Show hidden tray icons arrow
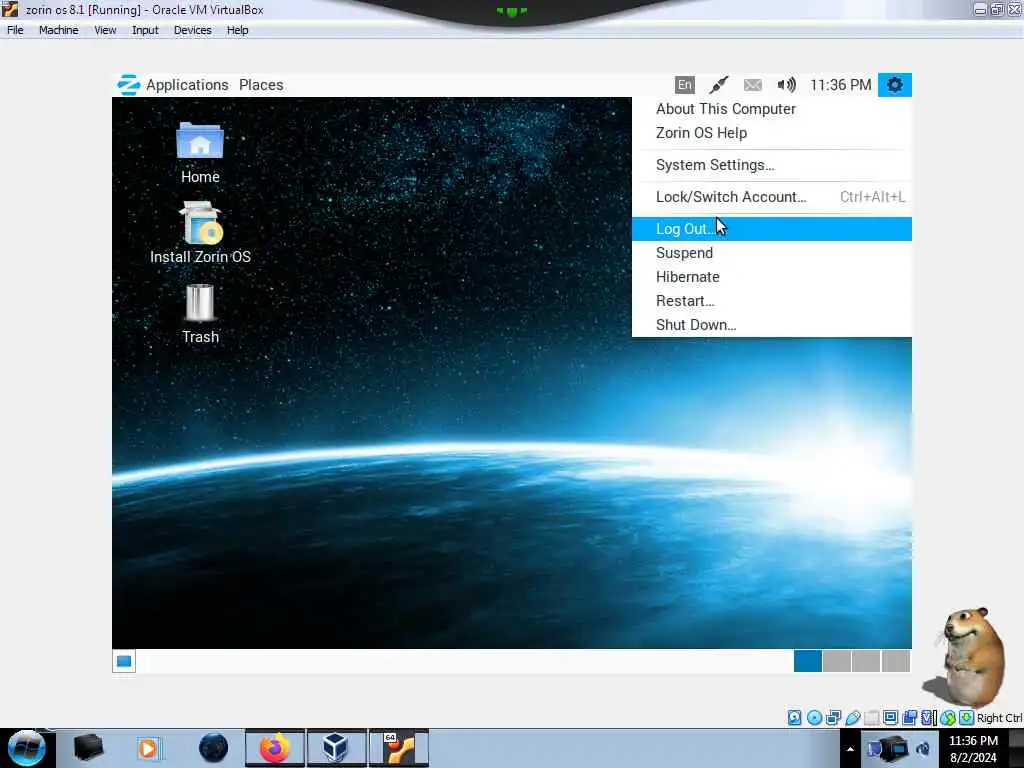This screenshot has width=1024, height=768. click(850, 749)
